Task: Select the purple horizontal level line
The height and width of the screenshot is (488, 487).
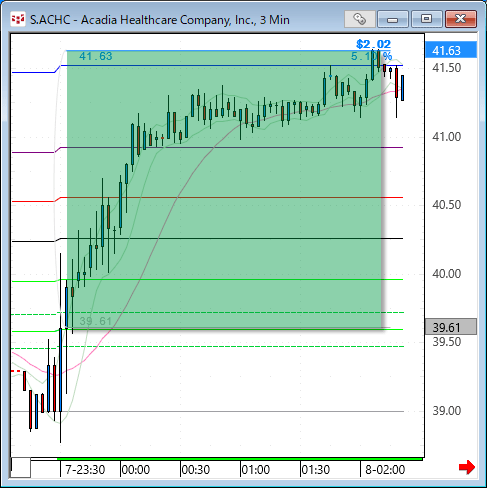Action: 207,147
